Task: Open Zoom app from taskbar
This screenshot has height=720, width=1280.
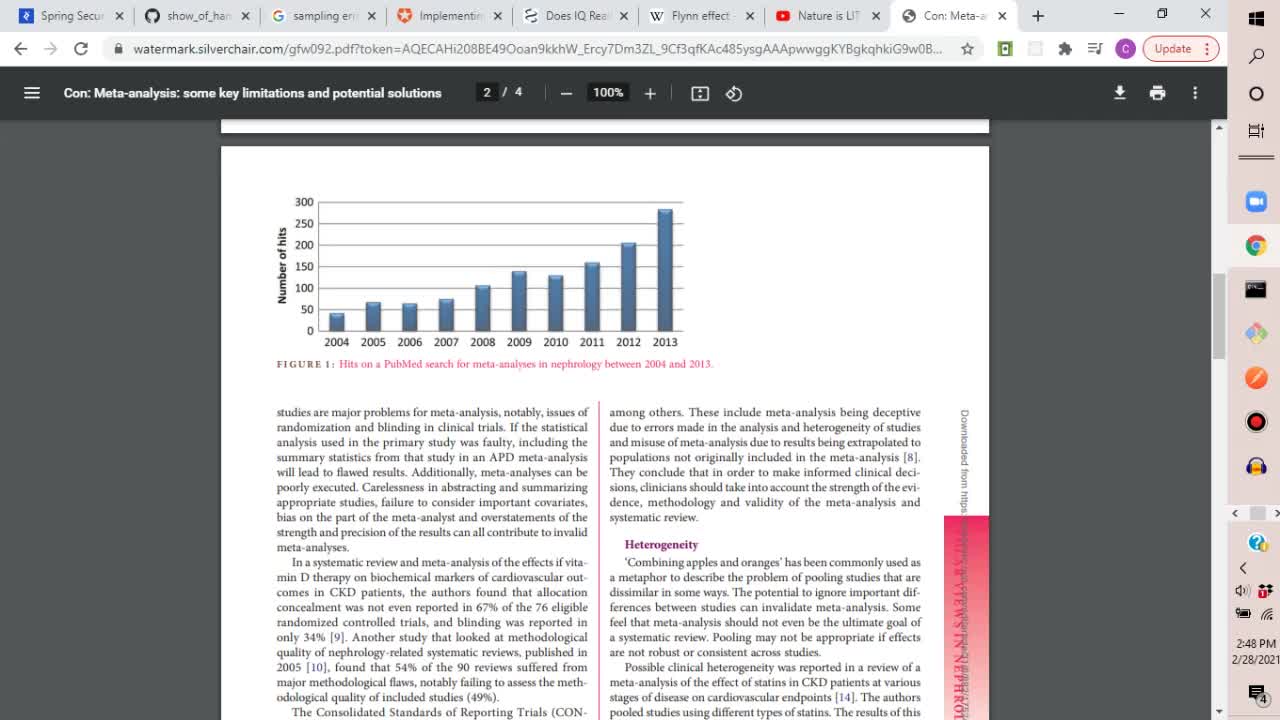Action: click(1256, 202)
